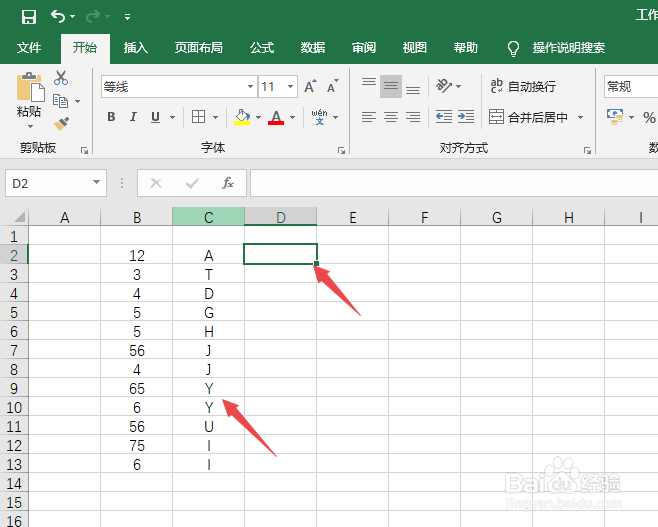Click the increase indent icon

coord(466,117)
